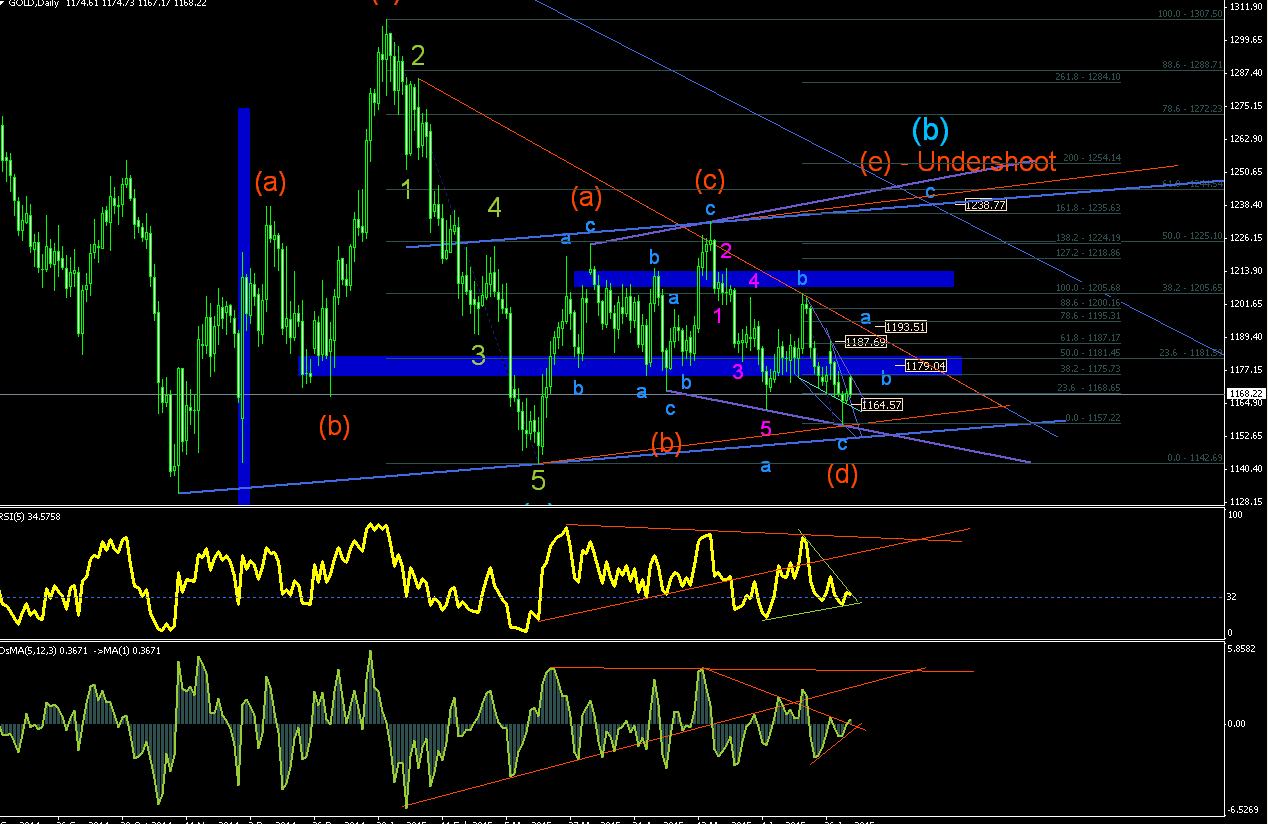
Task: Click price axis value 1140.40
Action: point(1246,468)
